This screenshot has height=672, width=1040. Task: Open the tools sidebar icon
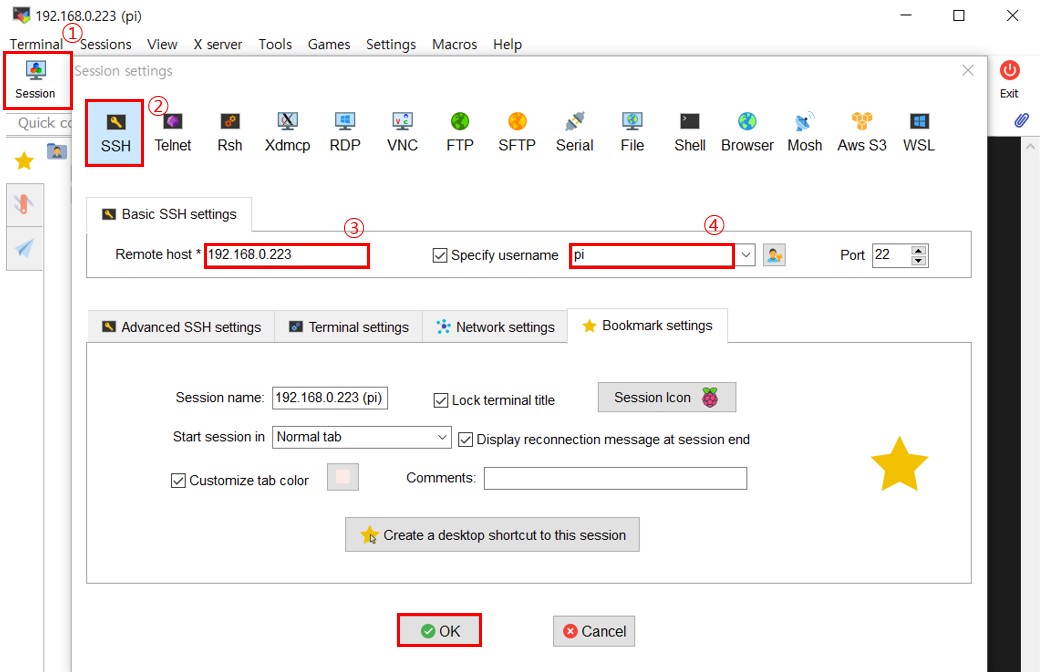(25, 204)
